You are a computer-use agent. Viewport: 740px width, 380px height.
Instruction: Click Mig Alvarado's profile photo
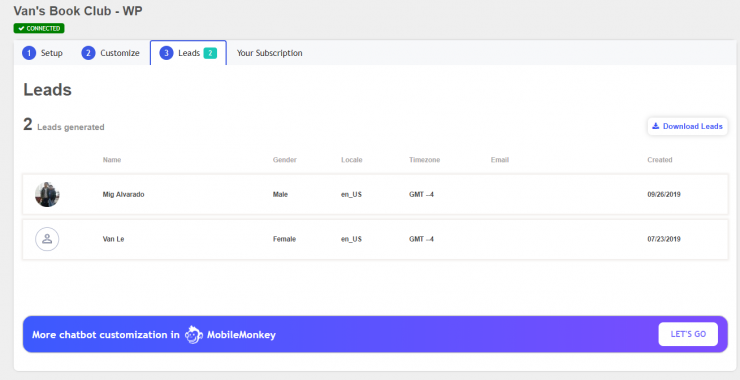[x=47, y=194]
